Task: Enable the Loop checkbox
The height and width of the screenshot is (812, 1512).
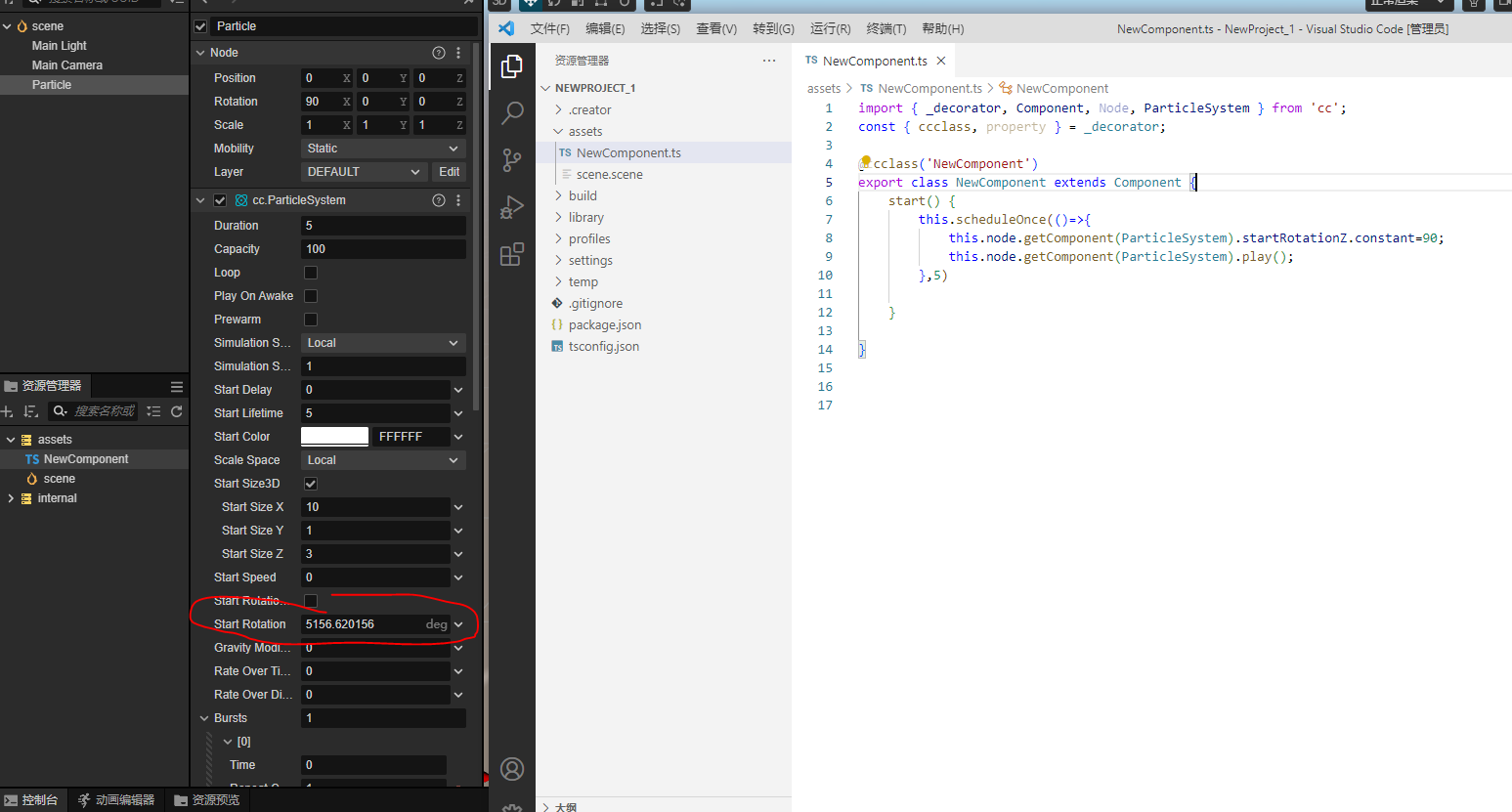Action: (x=311, y=273)
